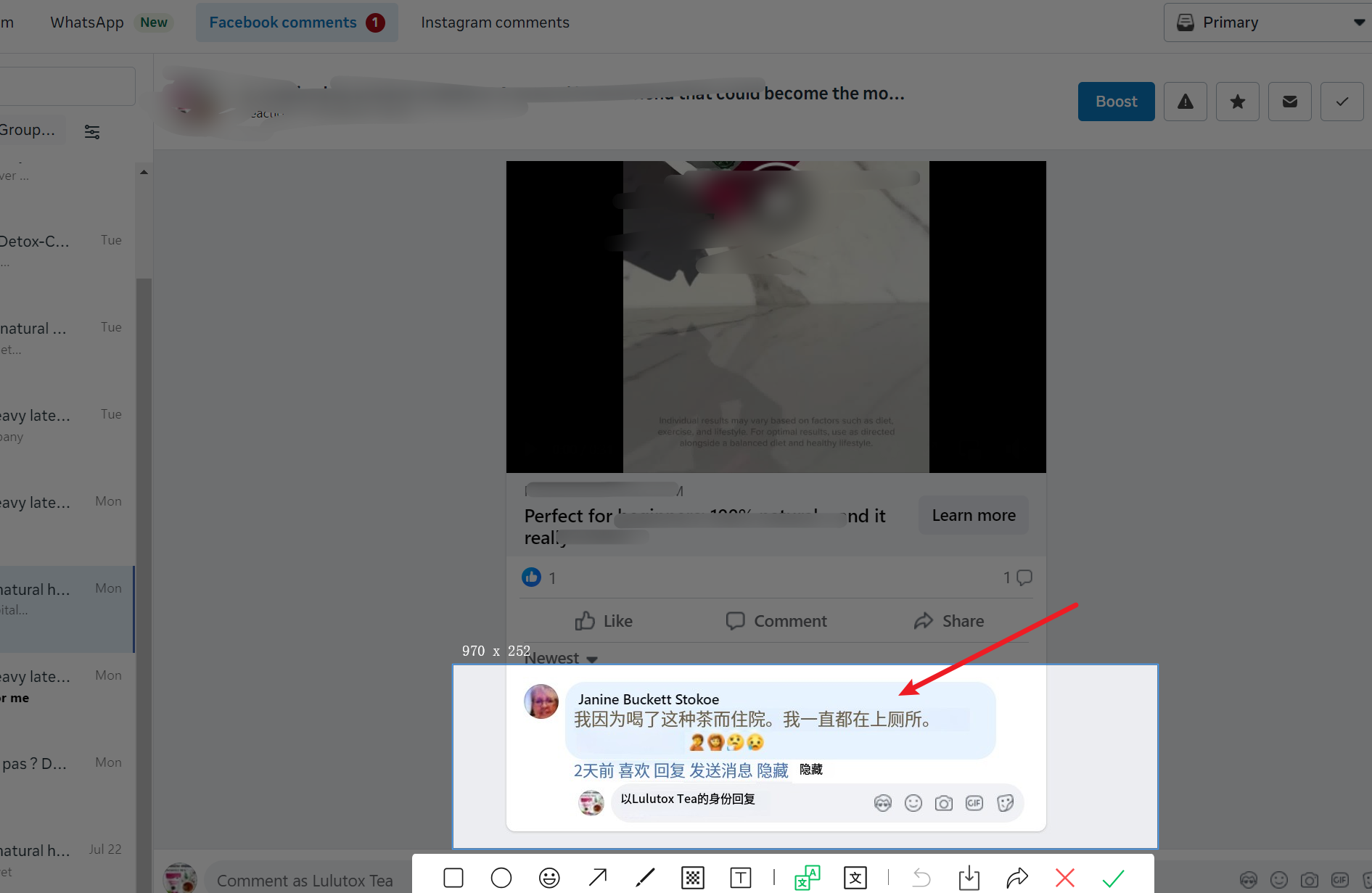
Task: Click the Boost button
Action: (x=1116, y=102)
